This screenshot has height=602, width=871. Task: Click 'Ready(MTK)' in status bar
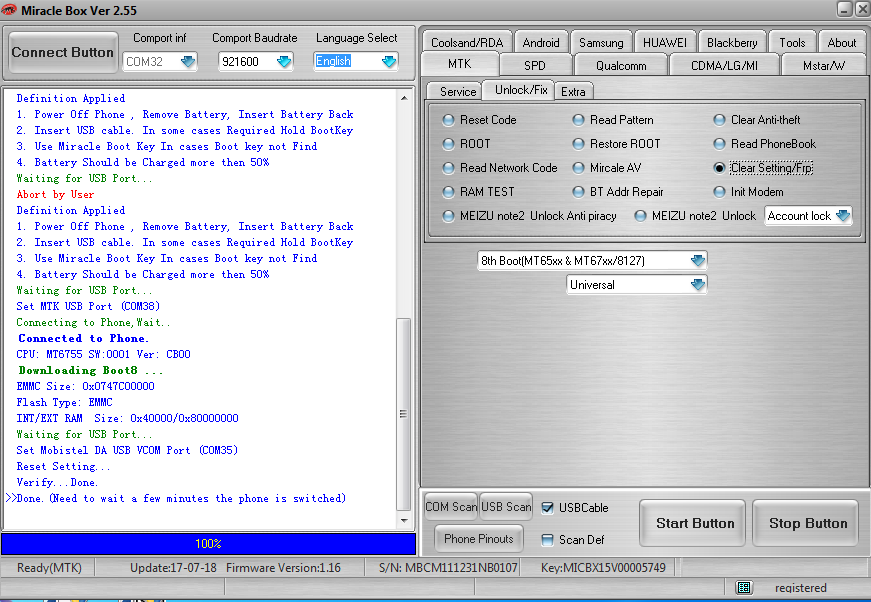[49, 568]
